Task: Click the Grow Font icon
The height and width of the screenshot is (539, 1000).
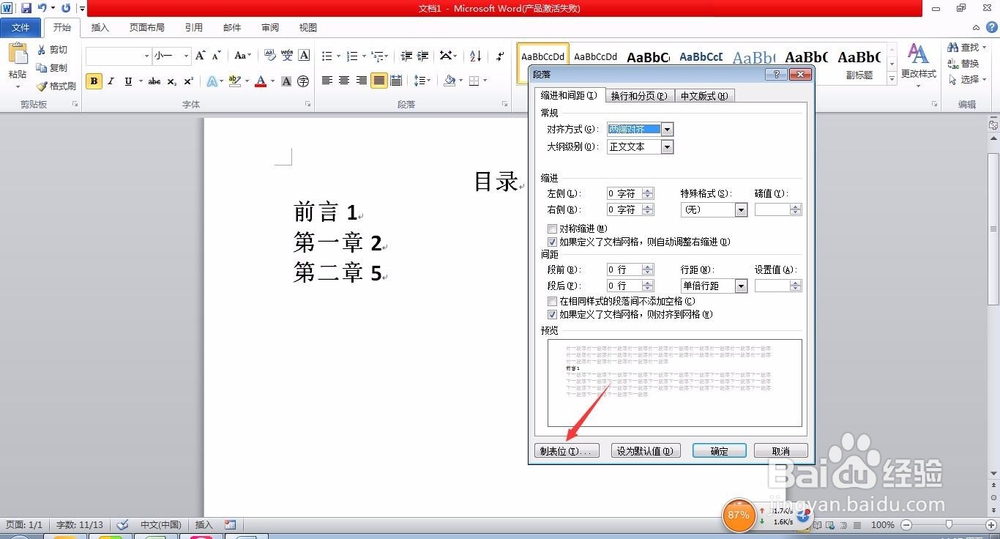Action: coord(200,55)
